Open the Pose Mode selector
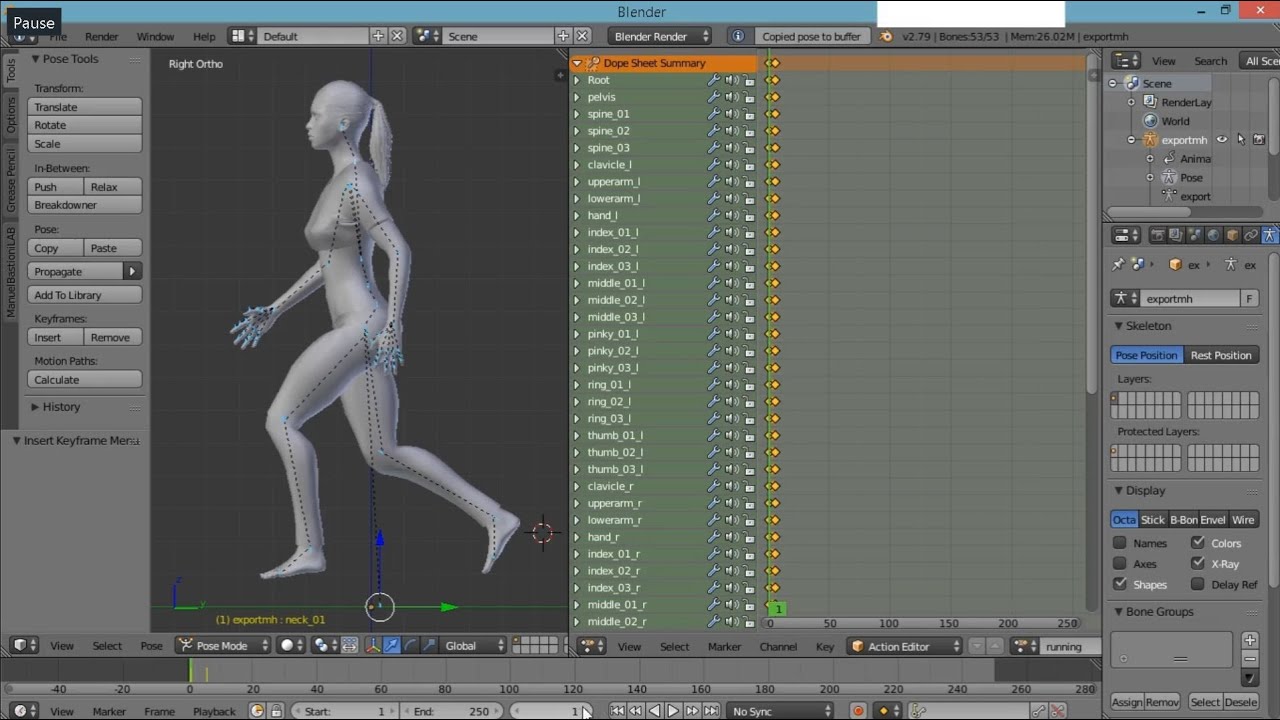 point(223,646)
